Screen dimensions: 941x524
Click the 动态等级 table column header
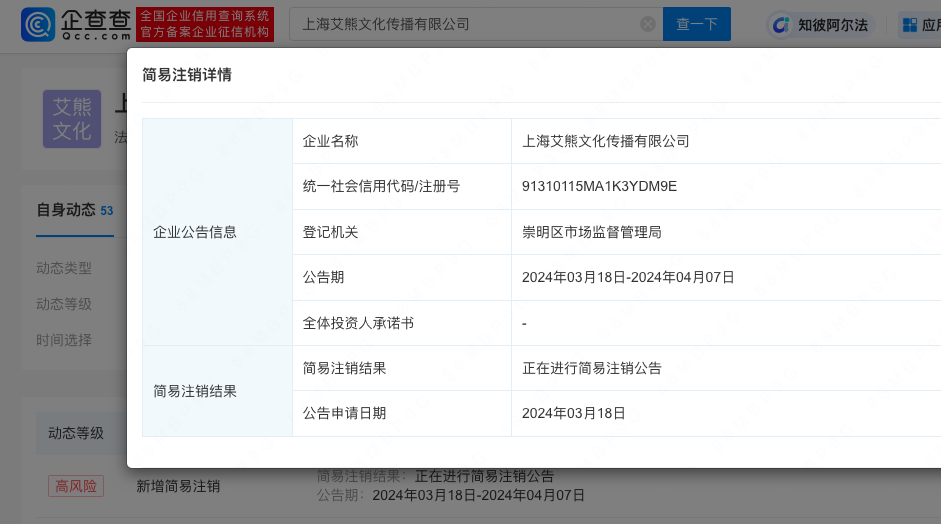coord(76,433)
